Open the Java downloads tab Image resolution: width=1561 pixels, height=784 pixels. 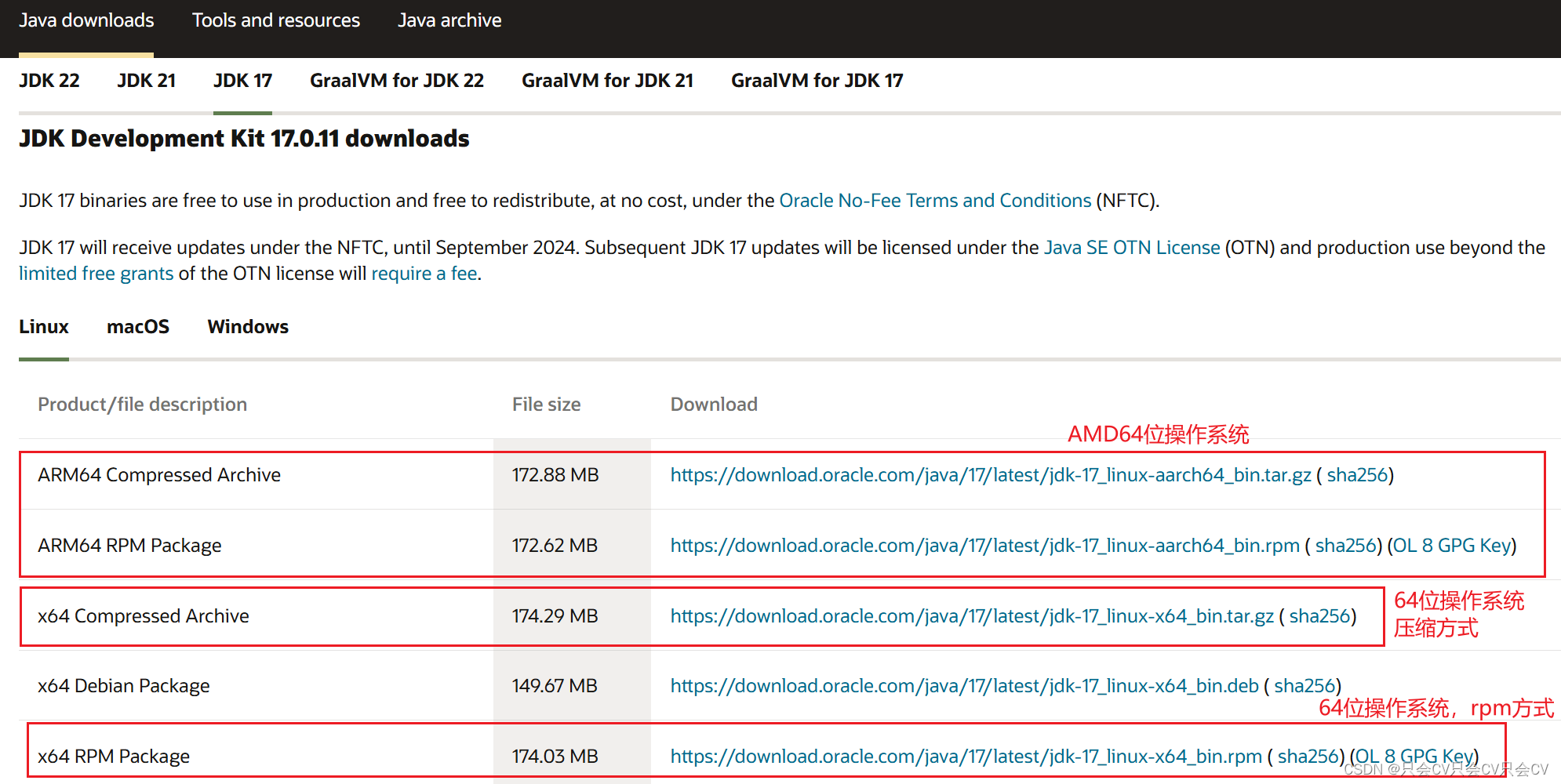[x=86, y=20]
